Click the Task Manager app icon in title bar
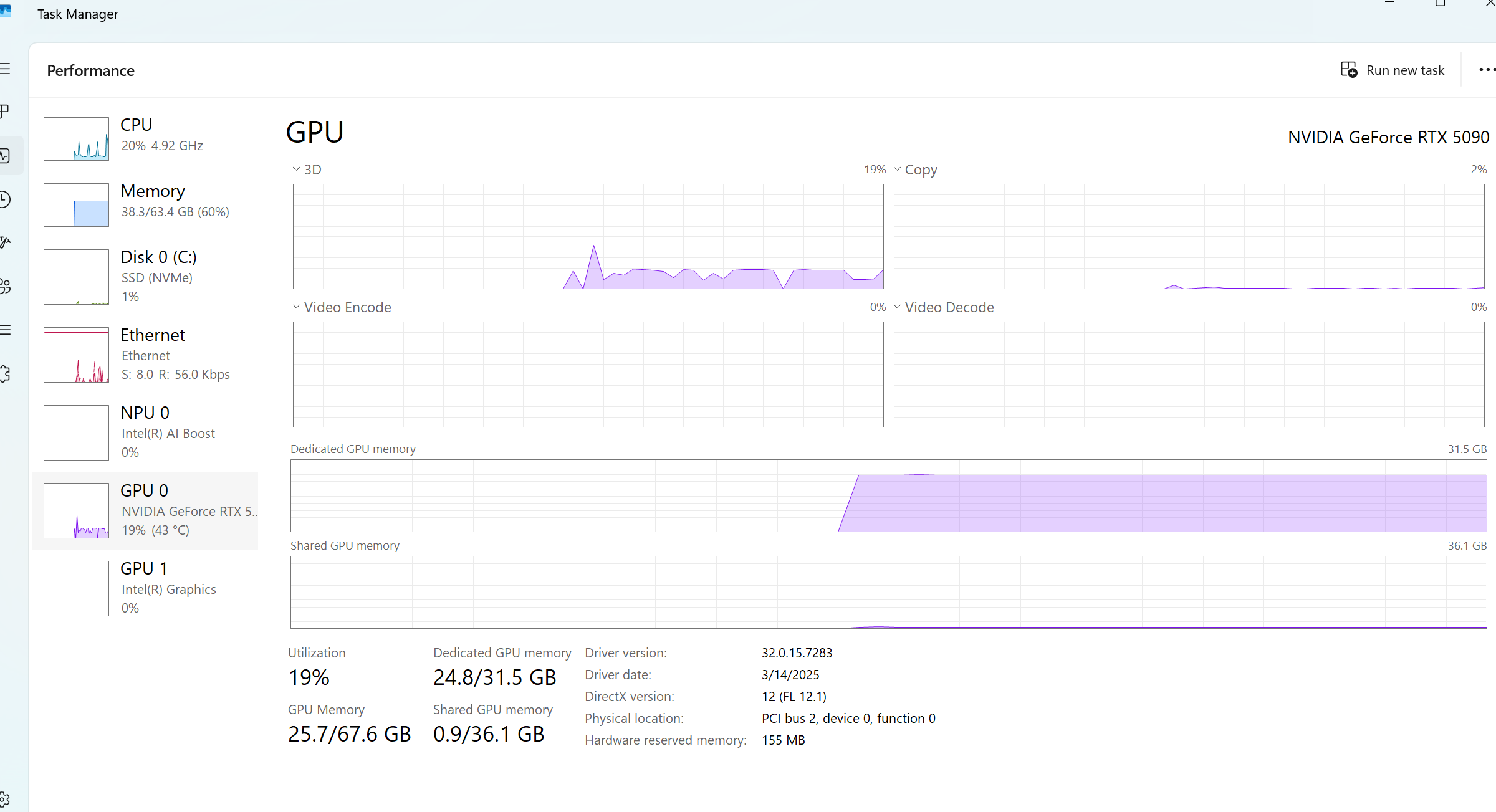Image resolution: width=1496 pixels, height=812 pixels. pyautogui.click(x=5, y=11)
